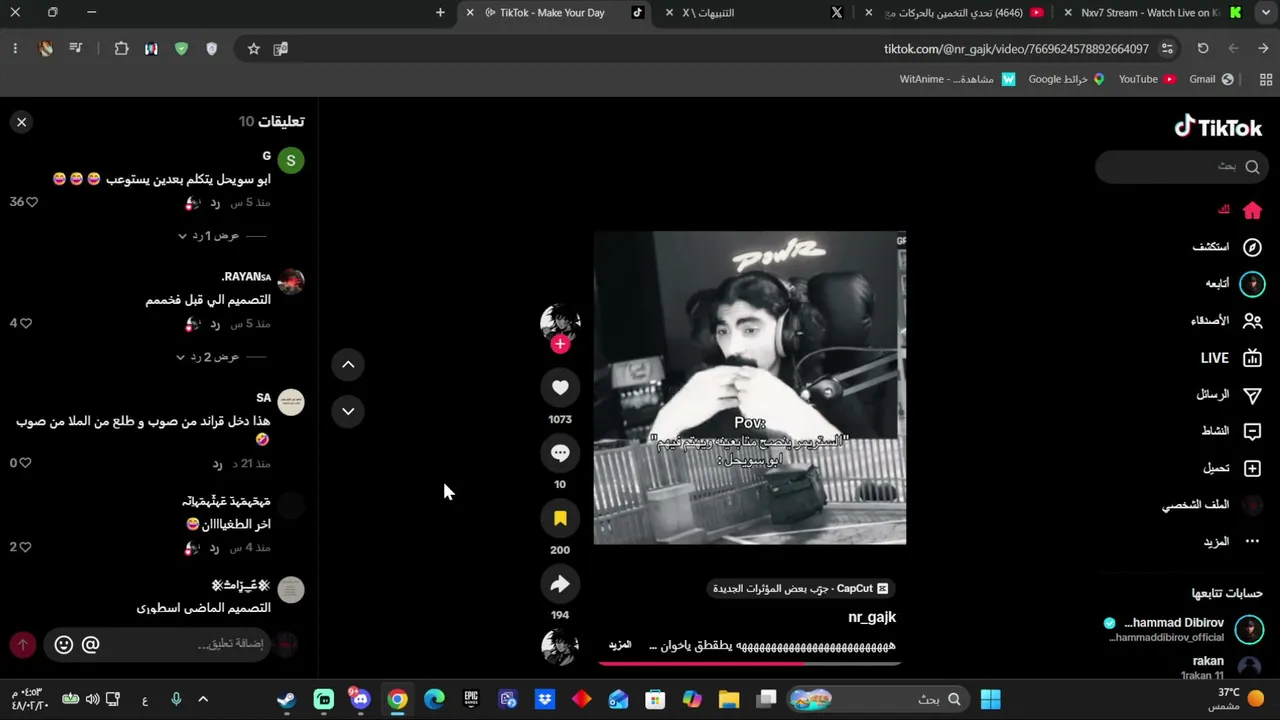Close the comments panel with X
The height and width of the screenshot is (720, 1280).
pyautogui.click(x=21, y=122)
